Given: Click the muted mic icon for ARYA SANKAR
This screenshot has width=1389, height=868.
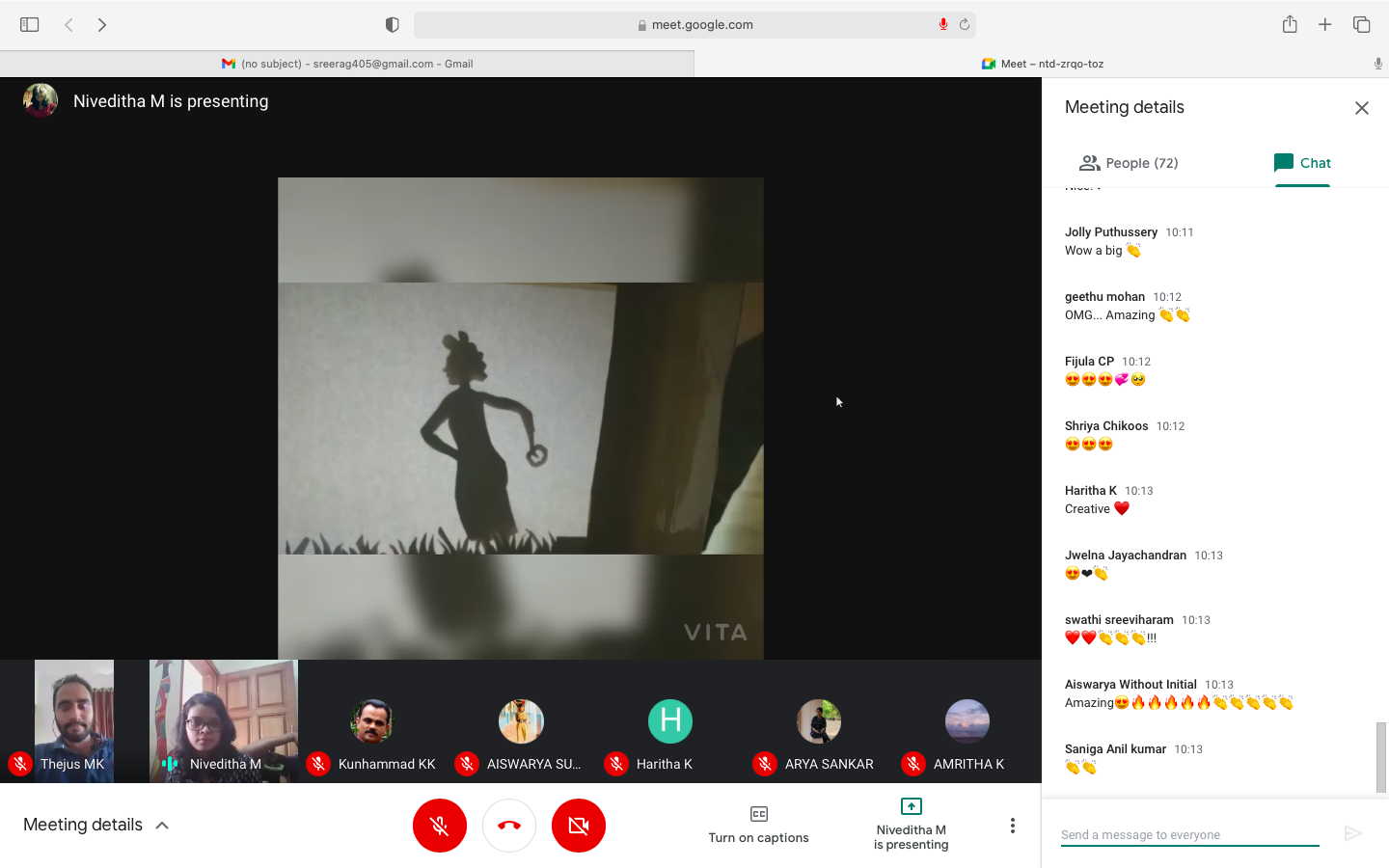Looking at the screenshot, I should pyautogui.click(x=765, y=764).
